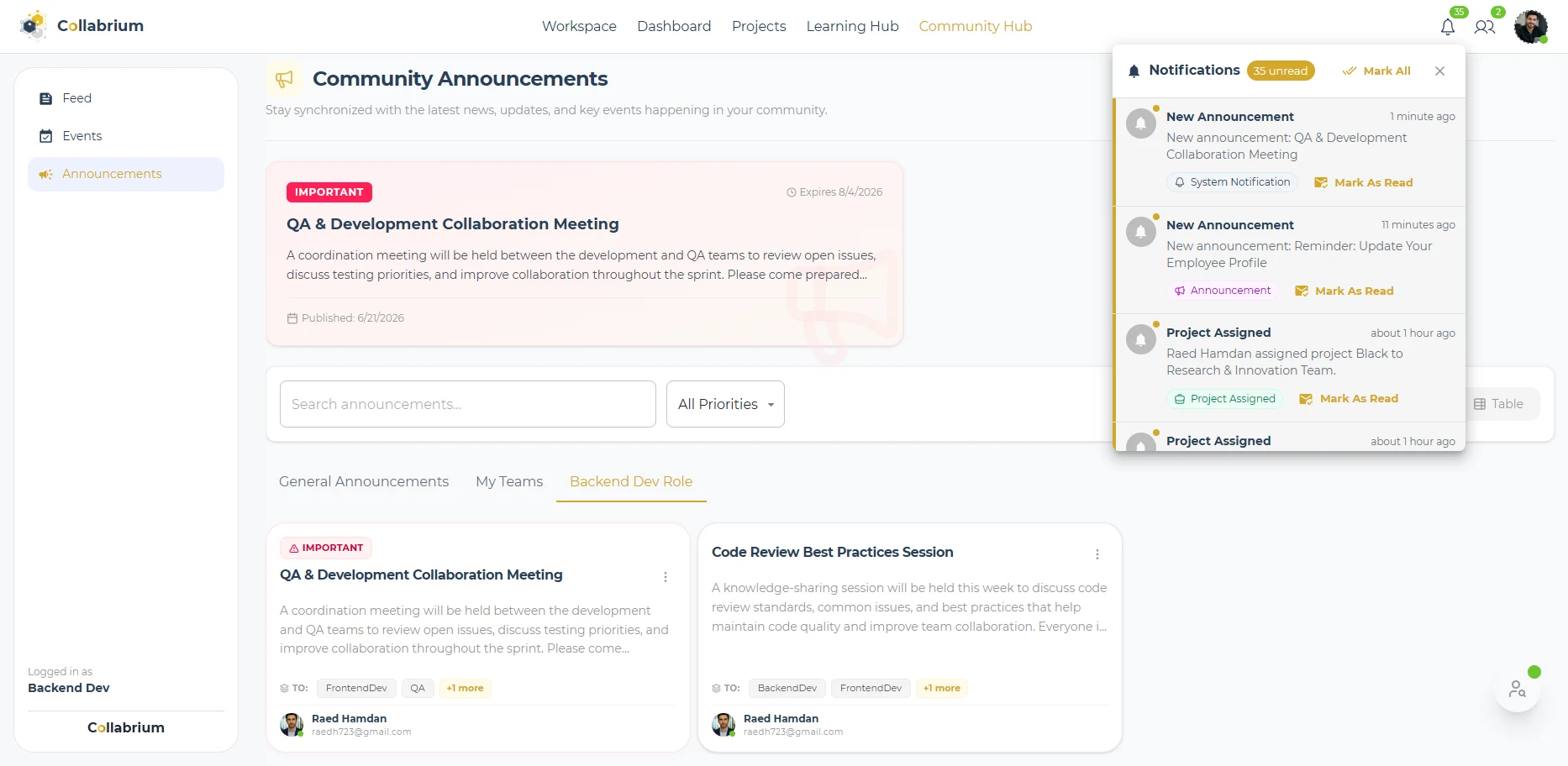Switch to Table view
1568x766 pixels.
coord(1499,404)
